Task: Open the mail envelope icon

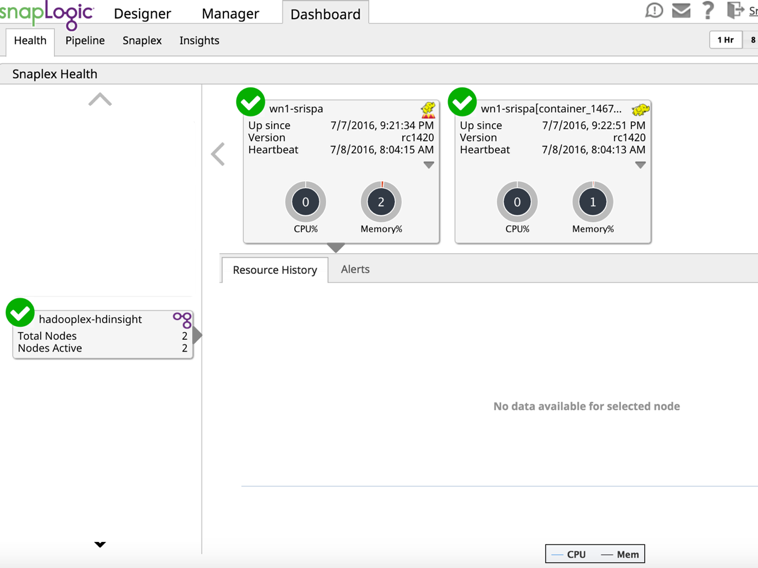Action: tap(681, 10)
